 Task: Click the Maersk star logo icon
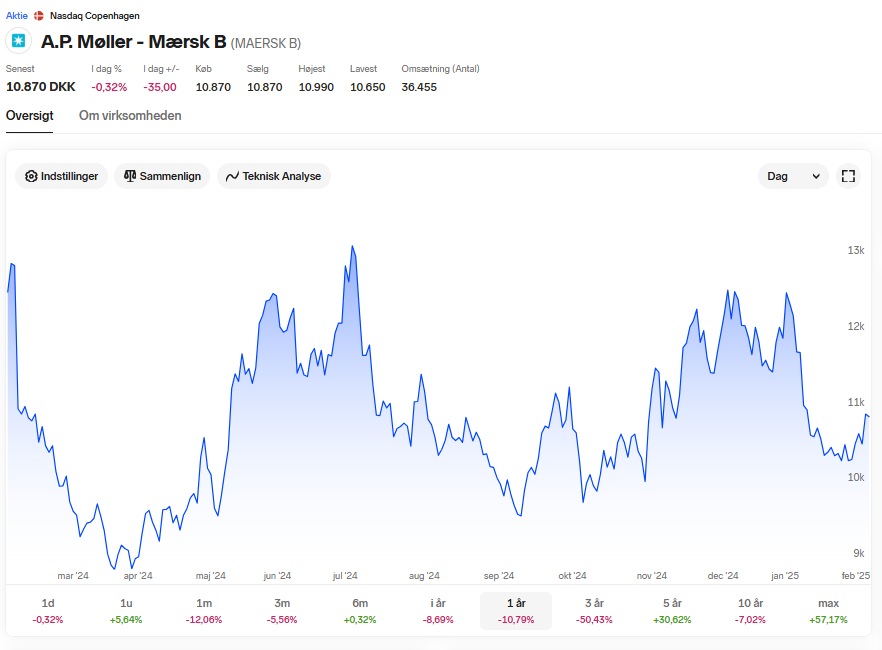tap(19, 41)
